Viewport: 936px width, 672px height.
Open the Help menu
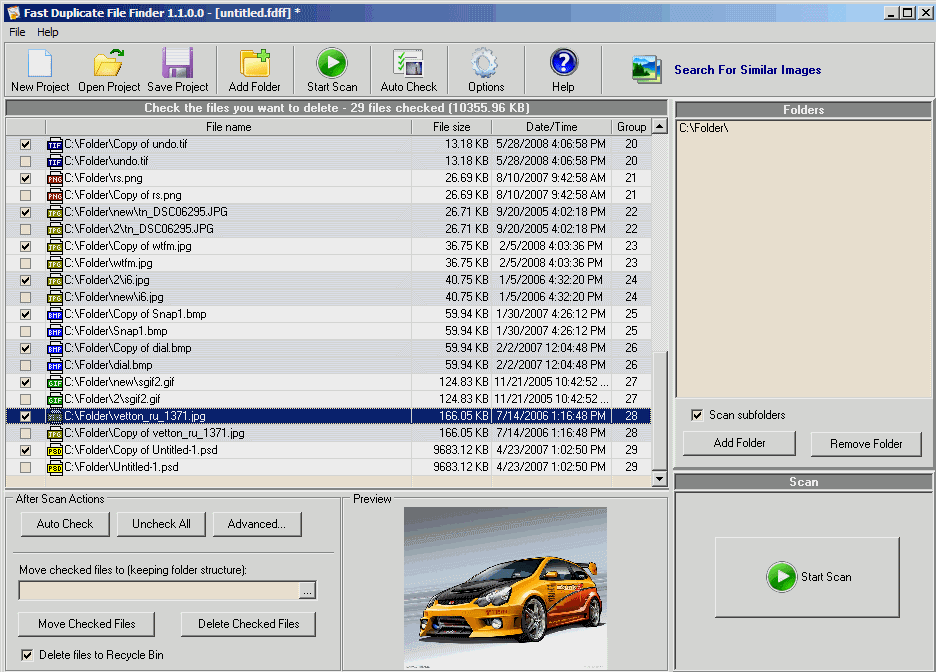48,32
